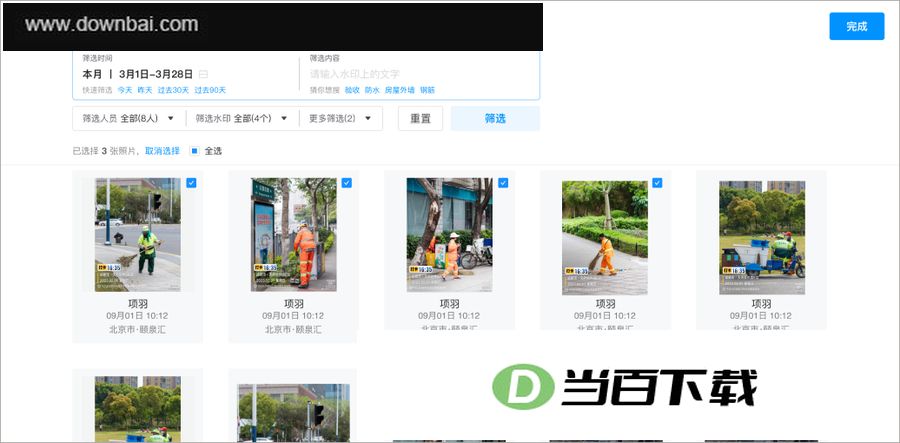Choose the 钢筋 search suggestion
900x443 pixels.
tap(427, 90)
